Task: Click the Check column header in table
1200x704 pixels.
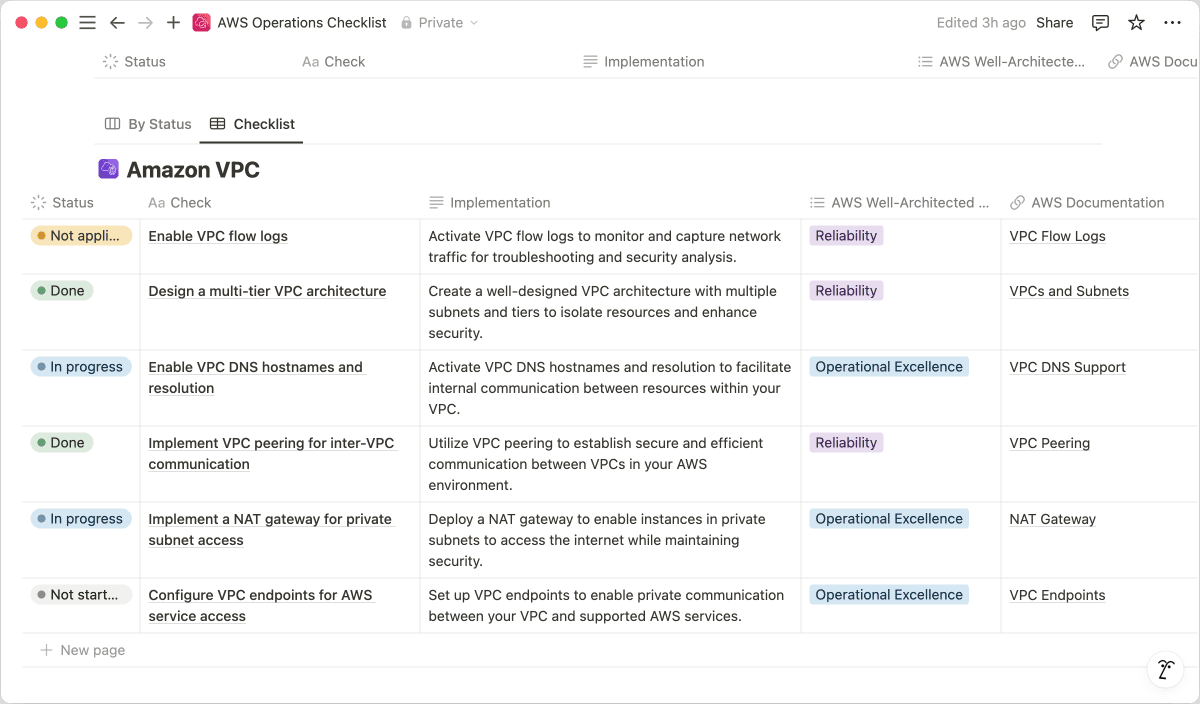Action: 180,202
